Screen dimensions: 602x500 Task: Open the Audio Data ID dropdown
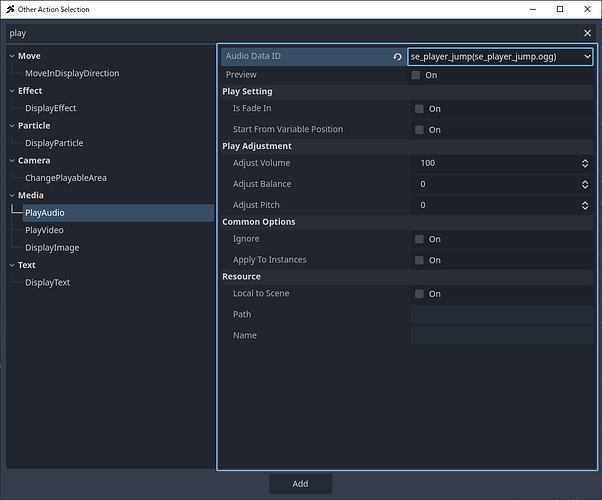coord(500,57)
